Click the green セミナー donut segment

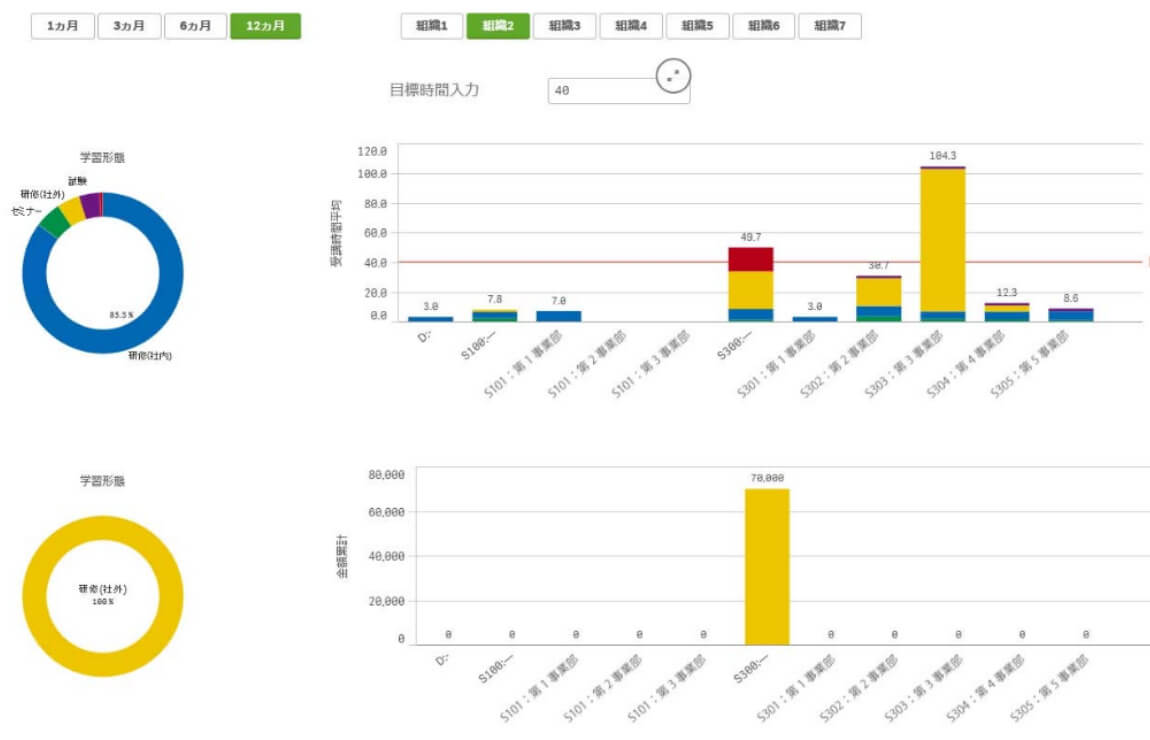click(x=54, y=221)
